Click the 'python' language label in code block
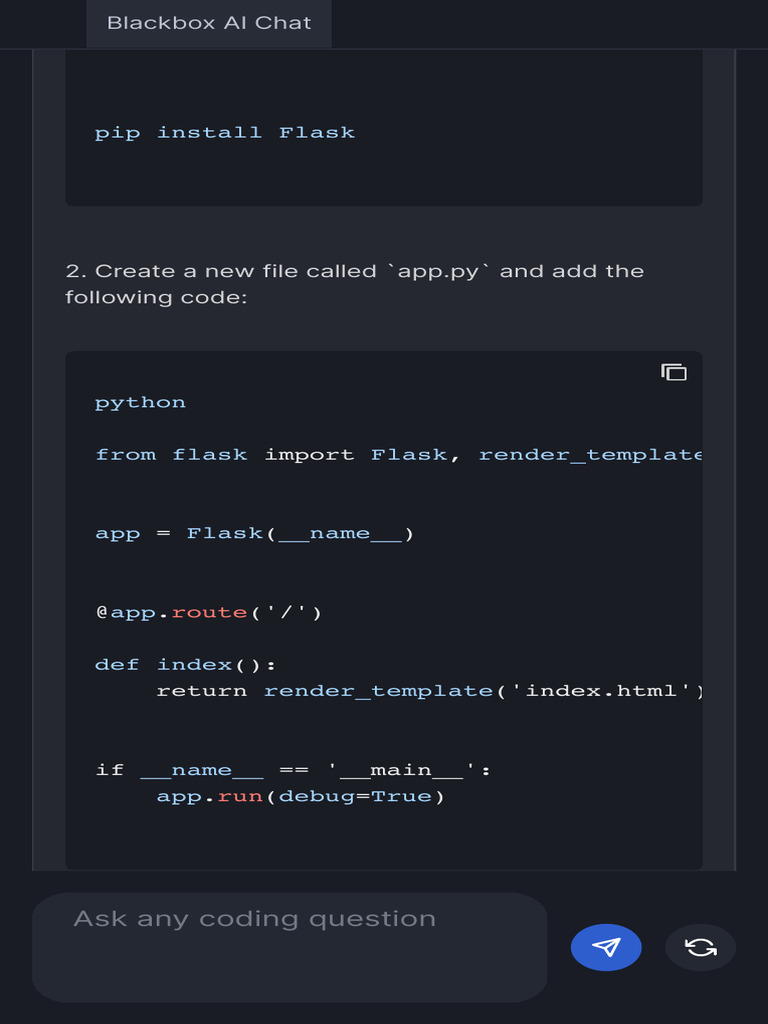 (140, 402)
